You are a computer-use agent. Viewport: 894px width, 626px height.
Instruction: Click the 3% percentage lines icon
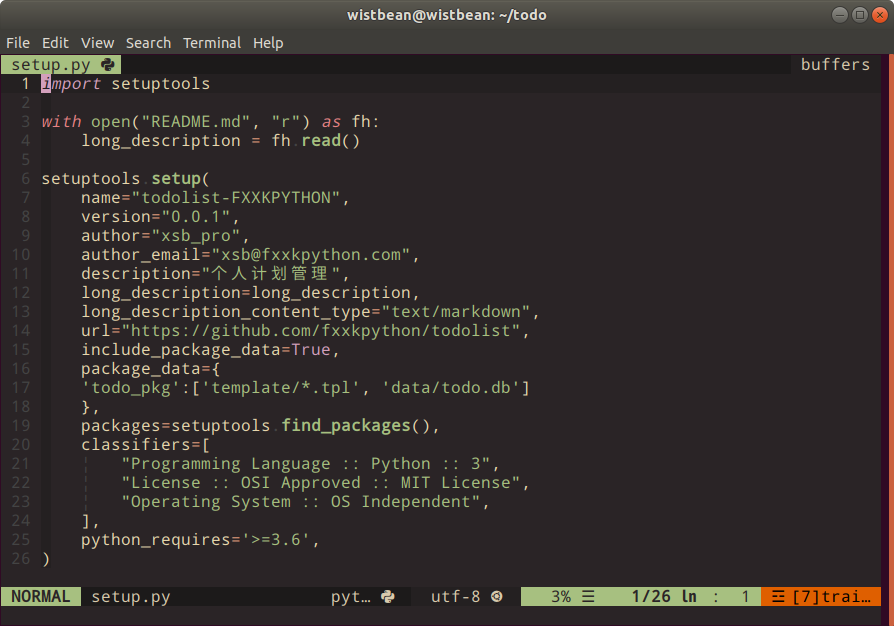[588, 596]
